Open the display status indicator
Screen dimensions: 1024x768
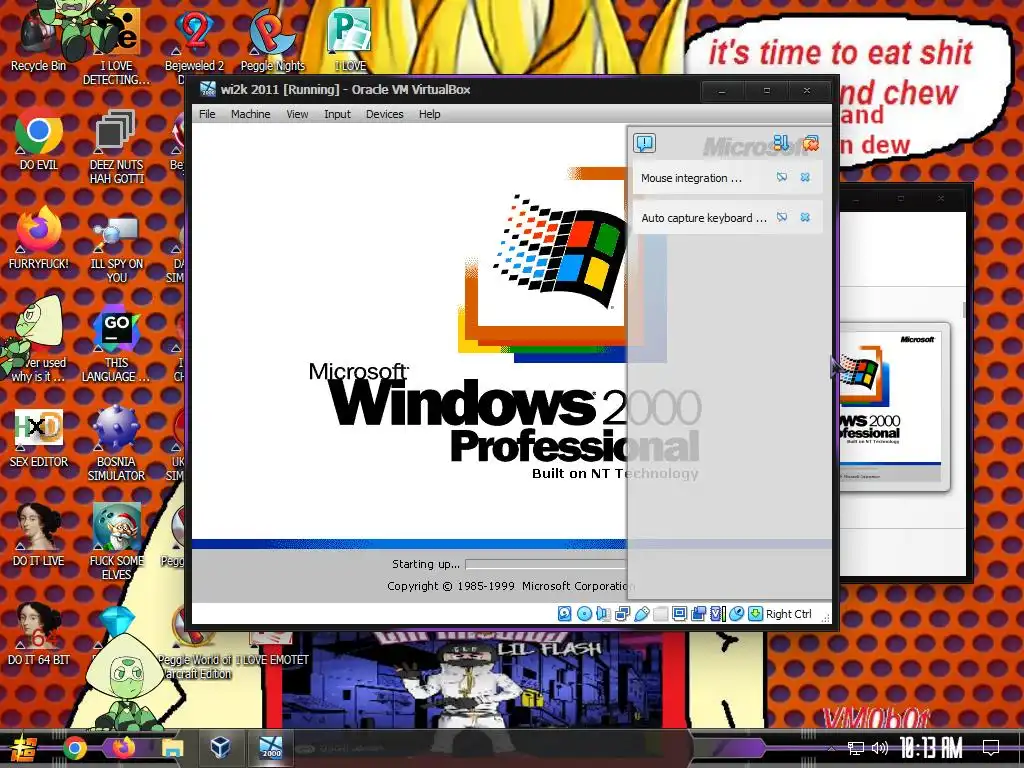click(679, 614)
